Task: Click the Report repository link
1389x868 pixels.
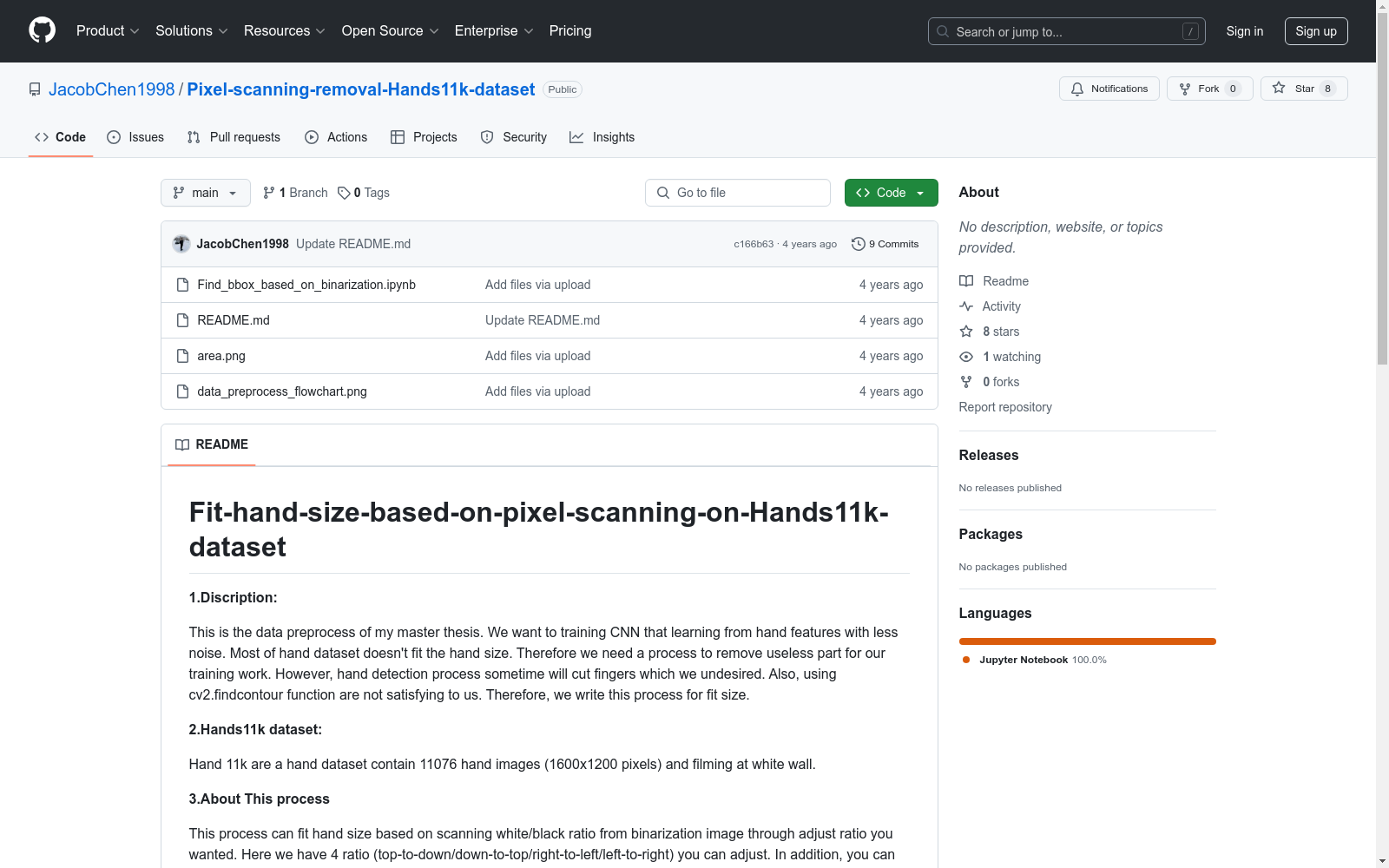Action: coord(1005,407)
